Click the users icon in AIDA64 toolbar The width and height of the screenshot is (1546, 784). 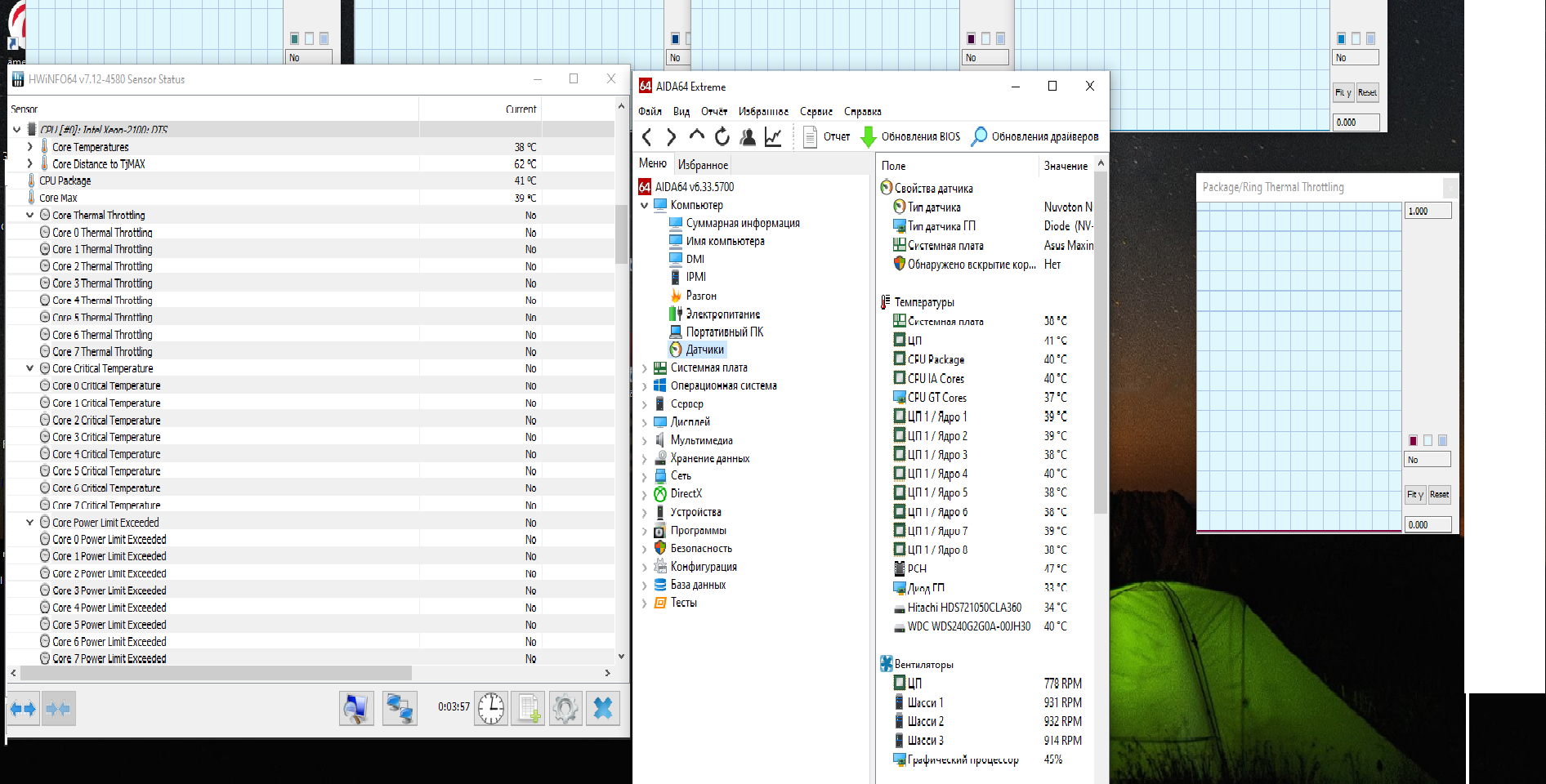(x=747, y=137)
